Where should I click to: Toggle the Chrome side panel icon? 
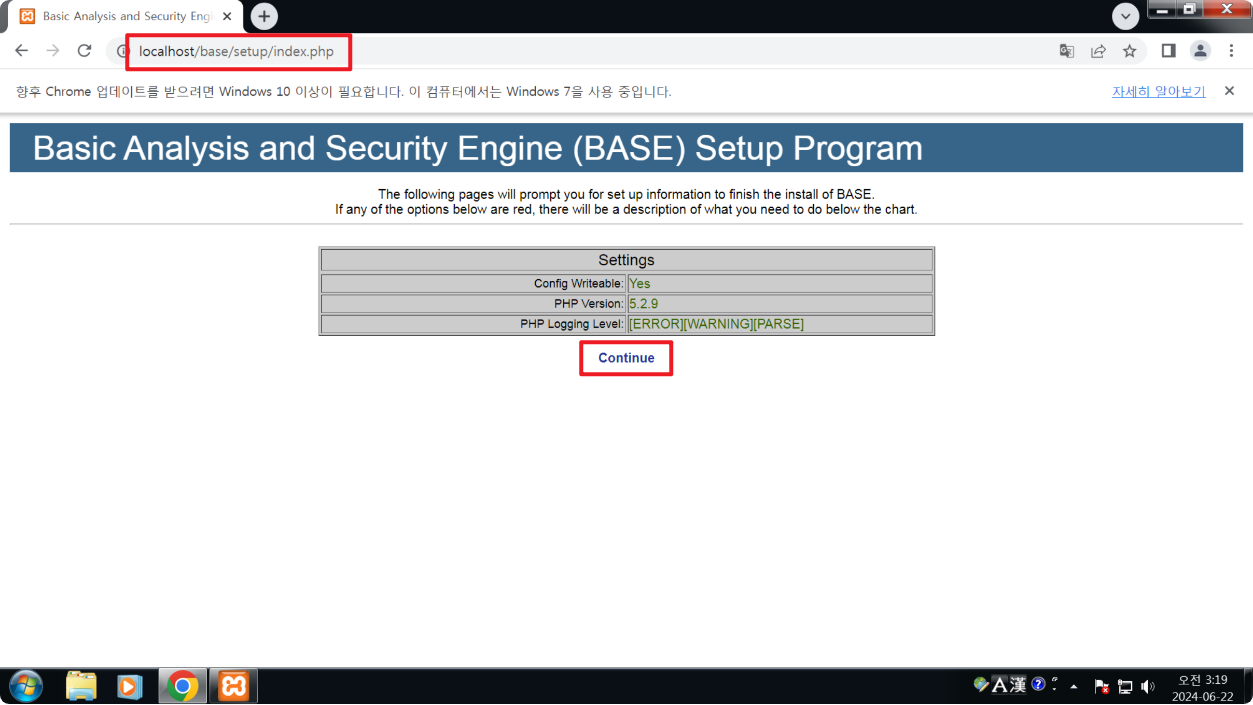click(1168, 51)
